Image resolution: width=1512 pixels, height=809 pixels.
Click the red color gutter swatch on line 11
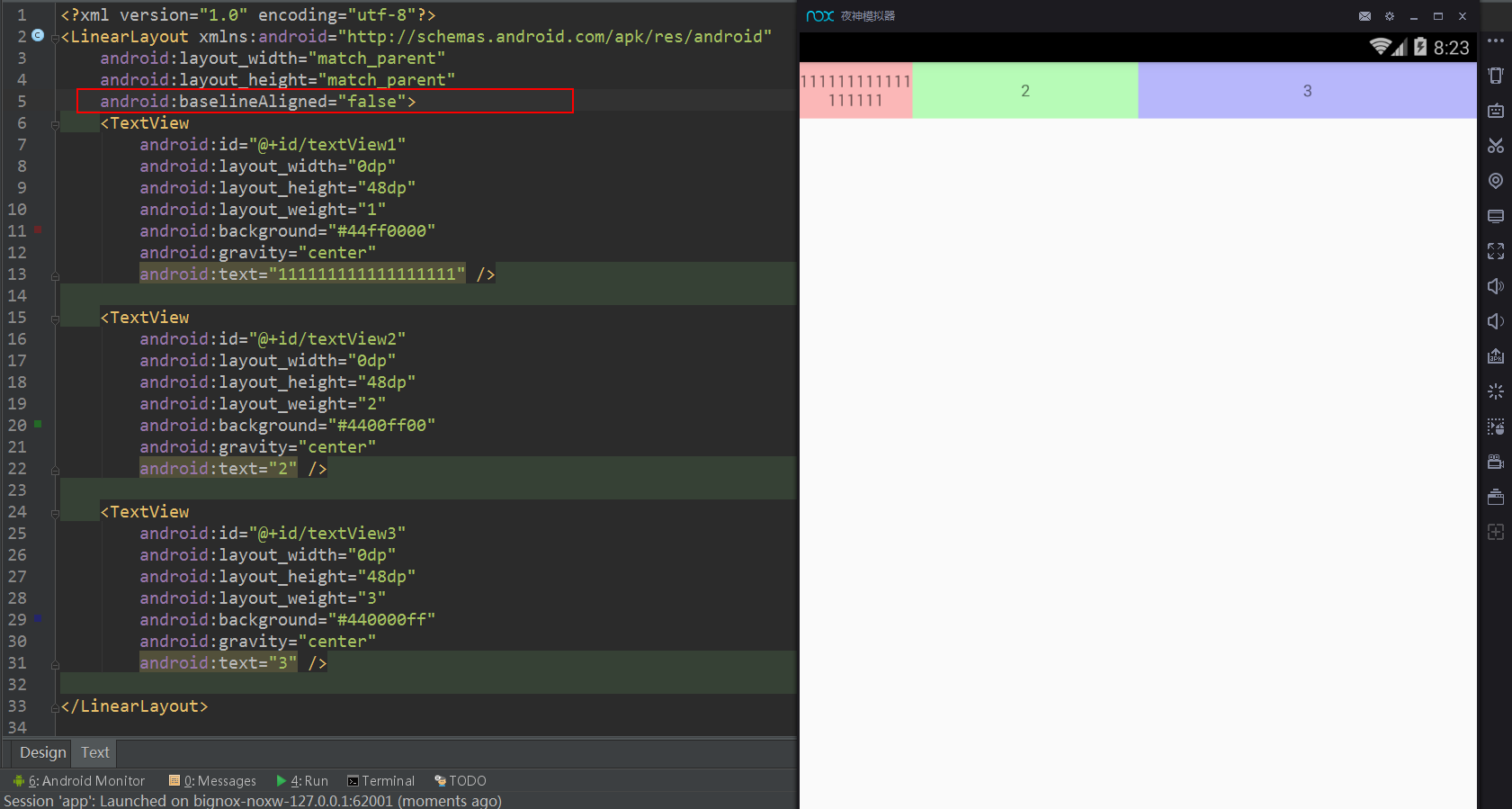[x=38, y=230]
